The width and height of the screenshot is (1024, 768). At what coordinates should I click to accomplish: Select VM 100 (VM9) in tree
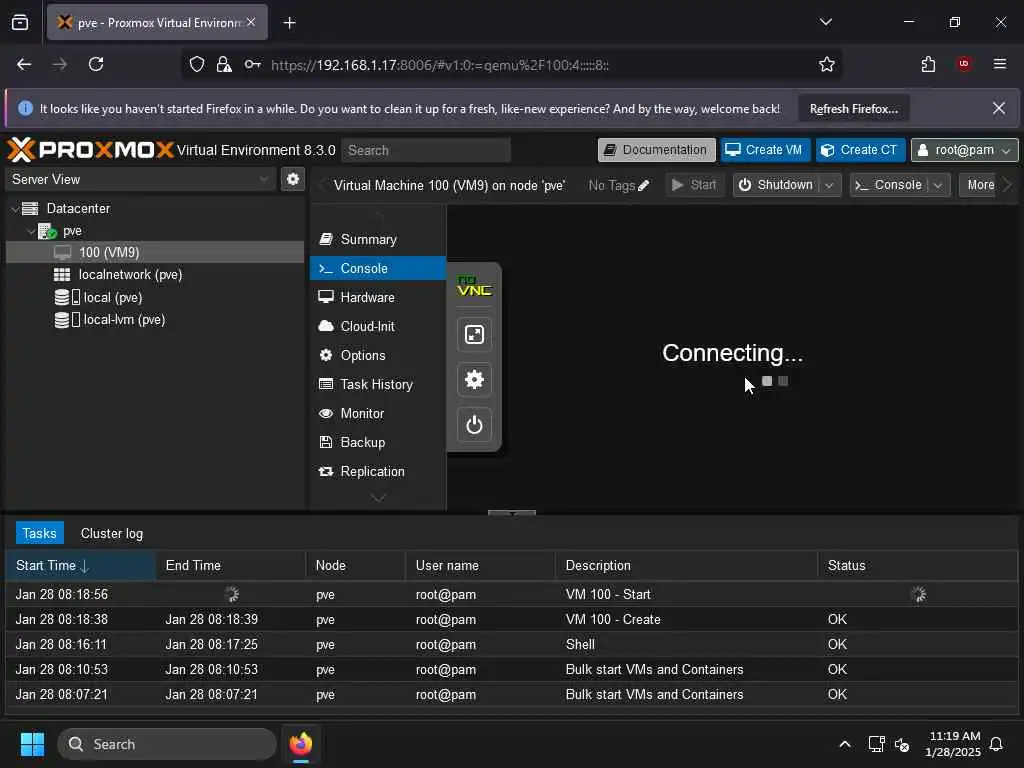[x=155, y=253]
